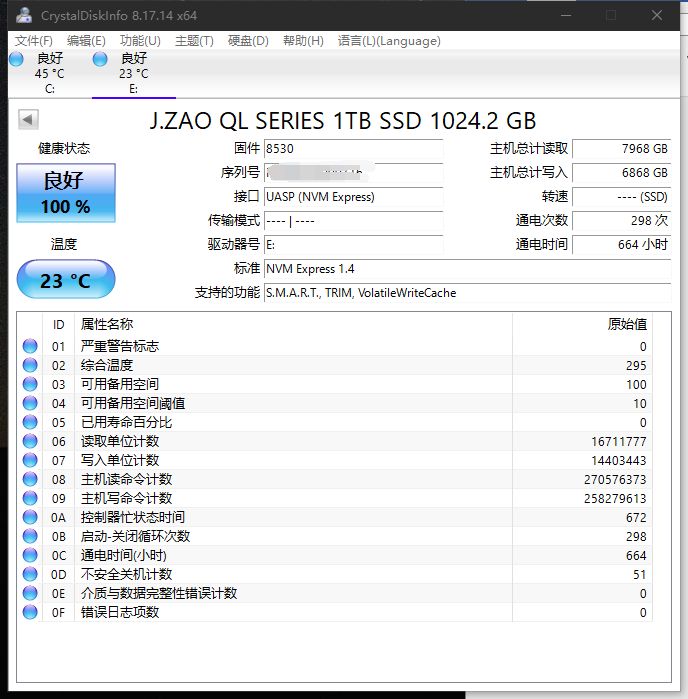Screen dimensions: 688x699
Task: Click the 良好 100 % health status button
Action: (x=66, y=193)
